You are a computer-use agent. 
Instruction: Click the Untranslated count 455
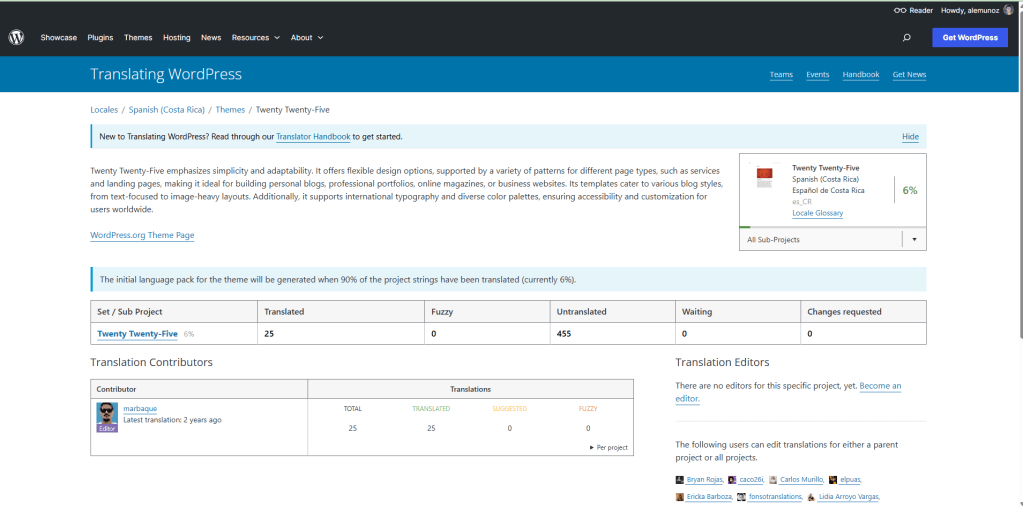point(564,333)
